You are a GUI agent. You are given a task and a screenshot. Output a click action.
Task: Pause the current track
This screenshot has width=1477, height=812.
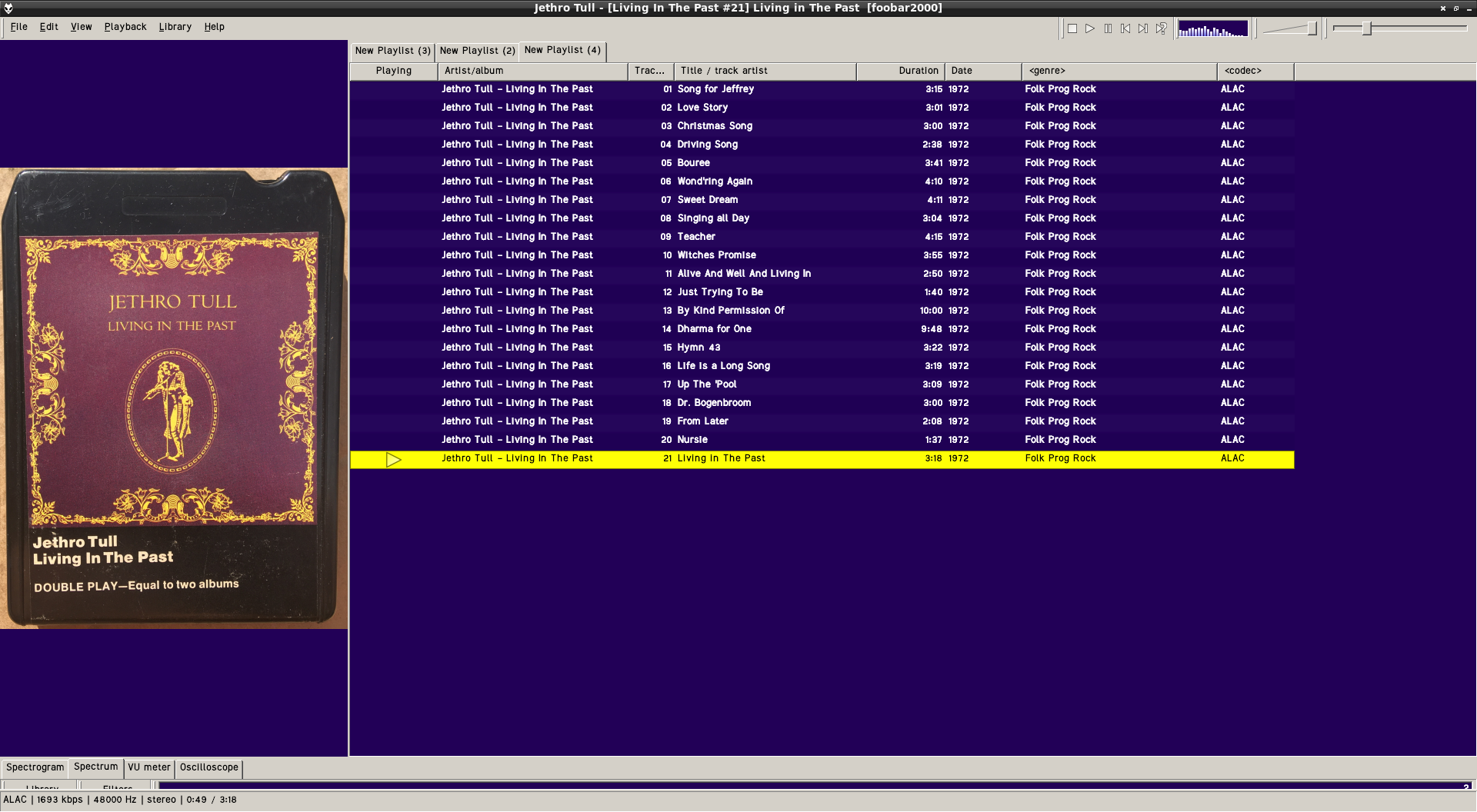(1108, 28)
